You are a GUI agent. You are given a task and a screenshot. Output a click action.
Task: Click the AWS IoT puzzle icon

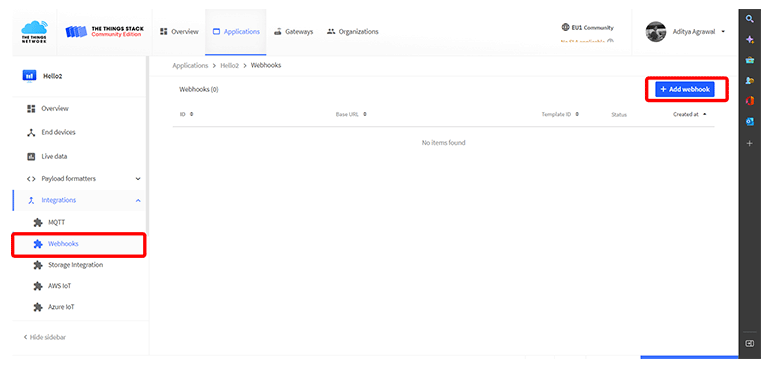tap(38, 286)
